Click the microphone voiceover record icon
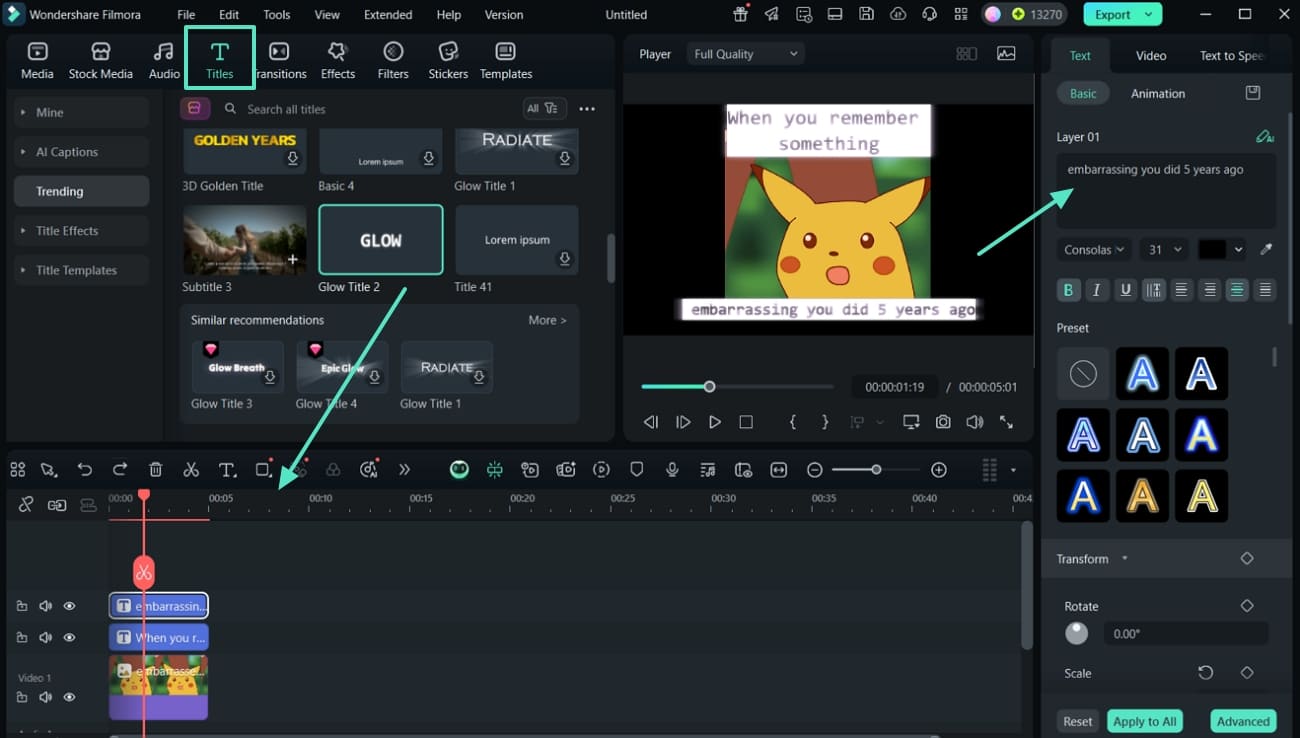This screenshot has height=738, width=1300. click(672, 470)
